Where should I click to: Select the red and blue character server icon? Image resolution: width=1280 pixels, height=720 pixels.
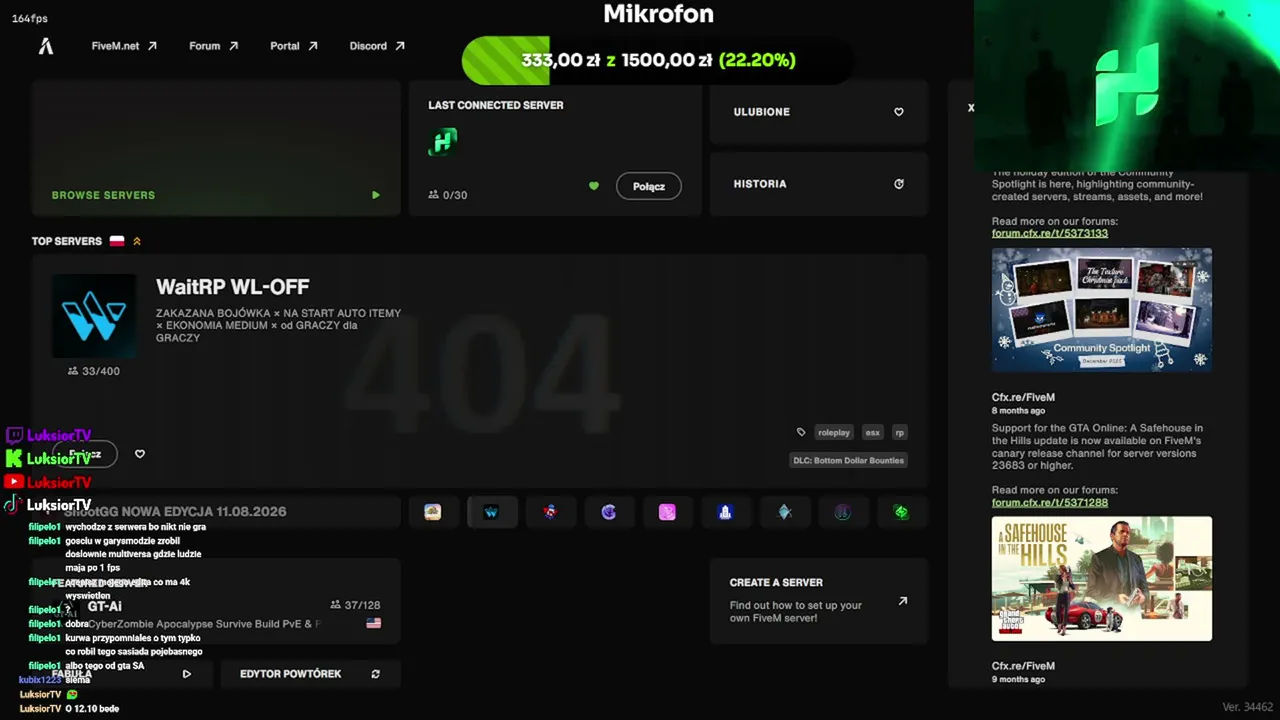click(x=550, y=512)
